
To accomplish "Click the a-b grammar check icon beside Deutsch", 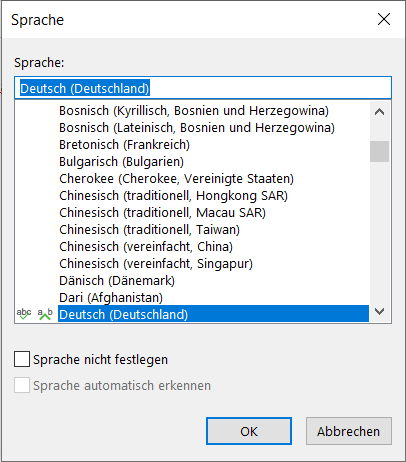I will click(45, 314).
